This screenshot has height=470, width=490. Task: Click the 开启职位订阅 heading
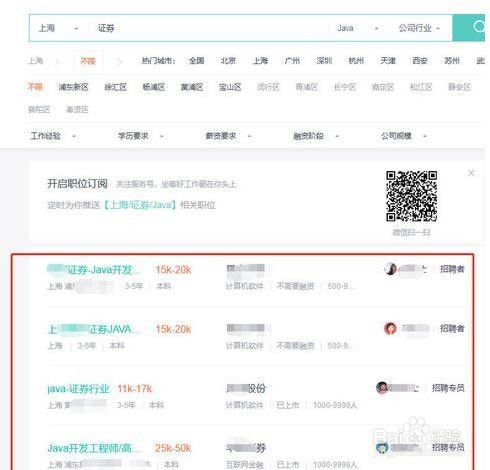77,184
